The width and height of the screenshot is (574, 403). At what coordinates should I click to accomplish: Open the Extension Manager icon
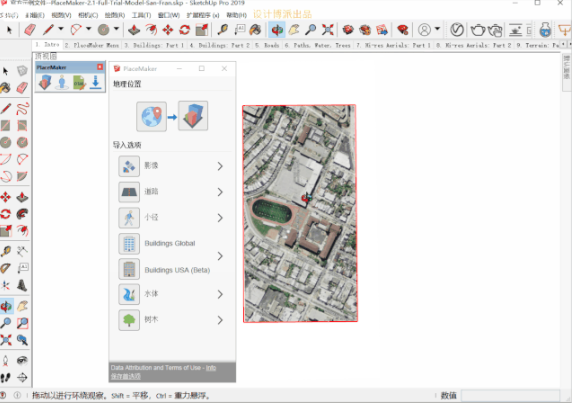[x=403, y=30]
